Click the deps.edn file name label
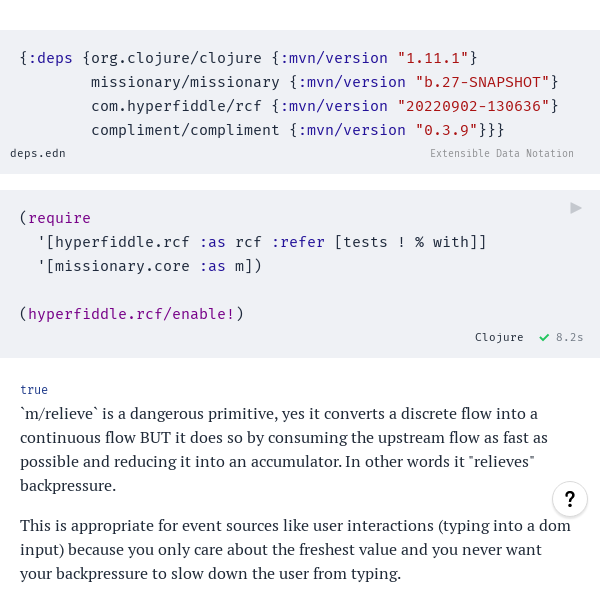The image size is (600, 600). [38, 153]
